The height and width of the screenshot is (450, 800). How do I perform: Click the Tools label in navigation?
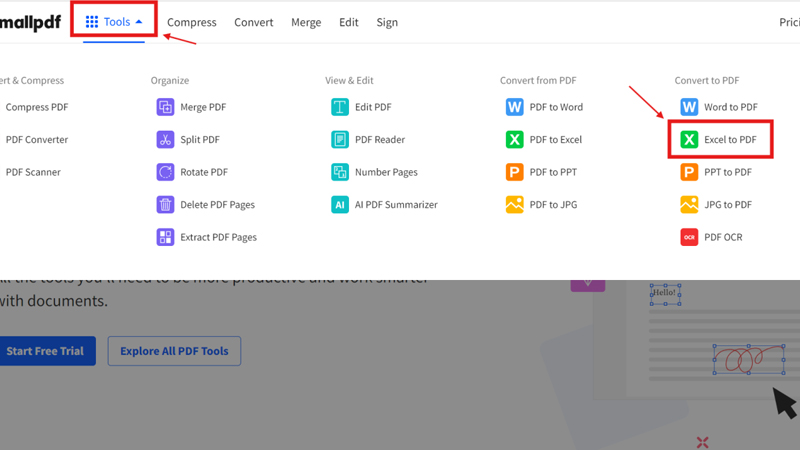(x=117, y=22)
